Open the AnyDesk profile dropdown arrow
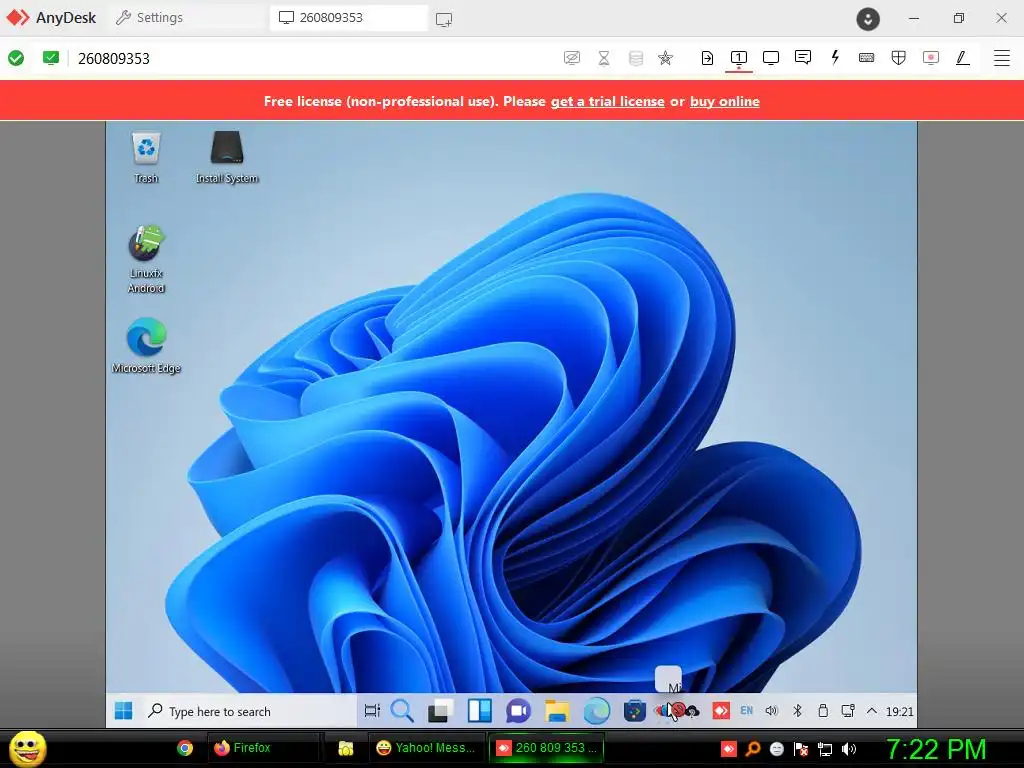 [x=868, y=18]
